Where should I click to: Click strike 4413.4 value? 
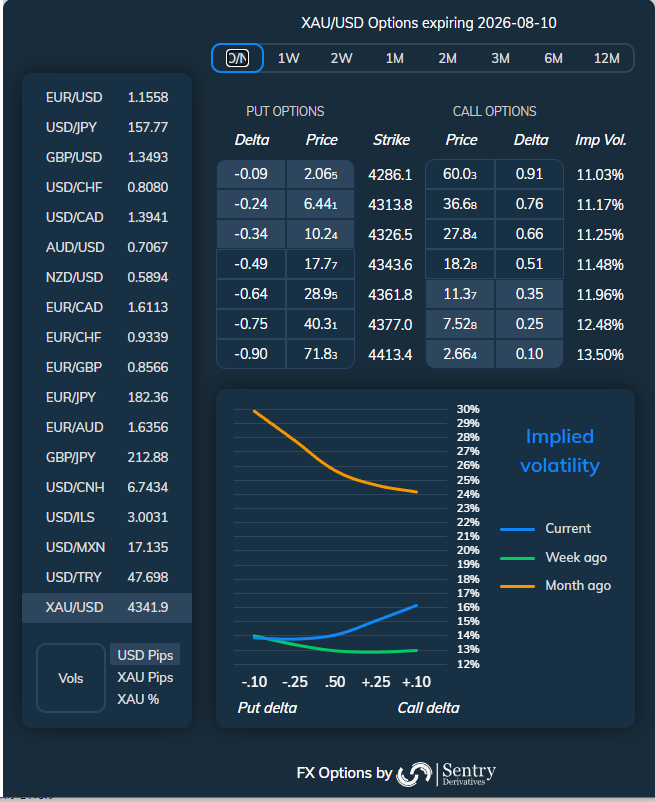point(390,355)
